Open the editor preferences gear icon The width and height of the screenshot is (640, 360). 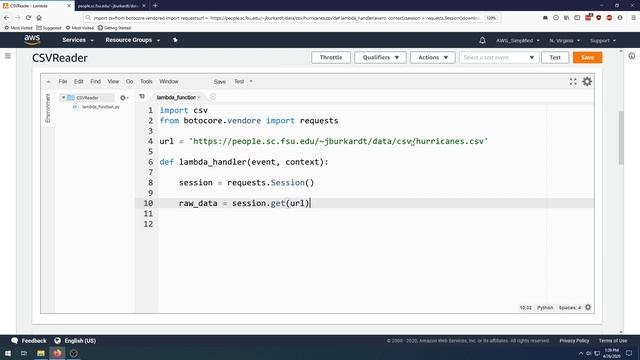[x=587, y=82]
